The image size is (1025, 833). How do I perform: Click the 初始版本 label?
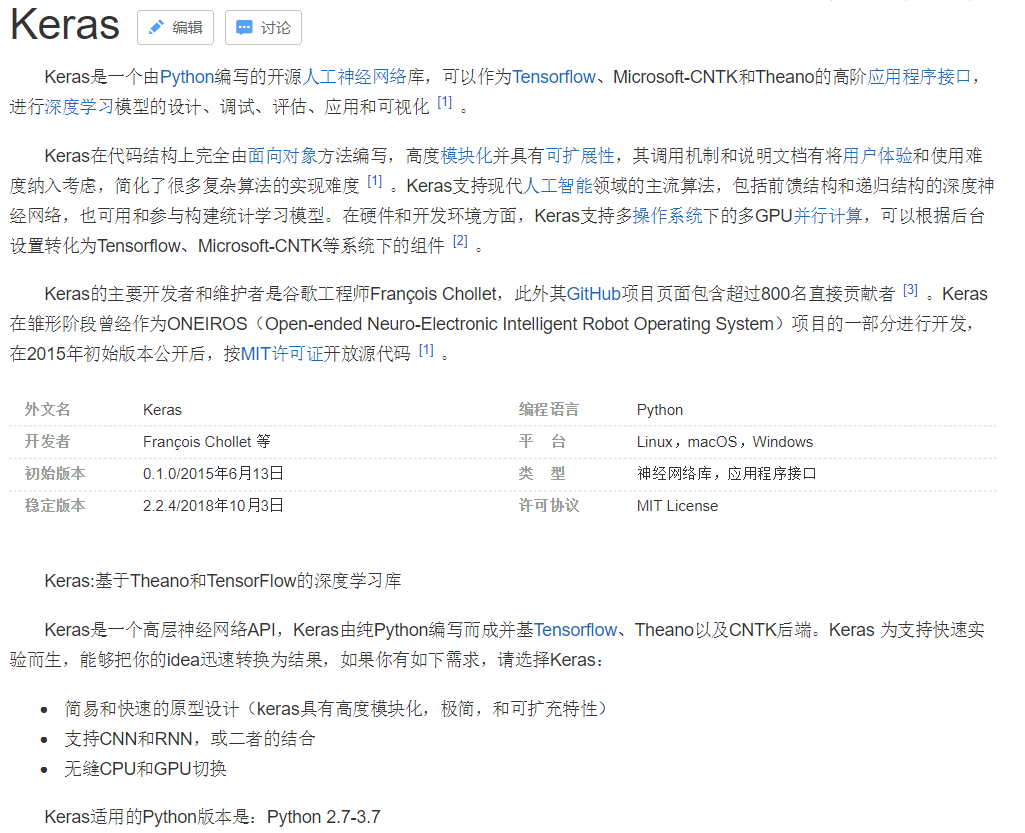(x=55, y=473)
